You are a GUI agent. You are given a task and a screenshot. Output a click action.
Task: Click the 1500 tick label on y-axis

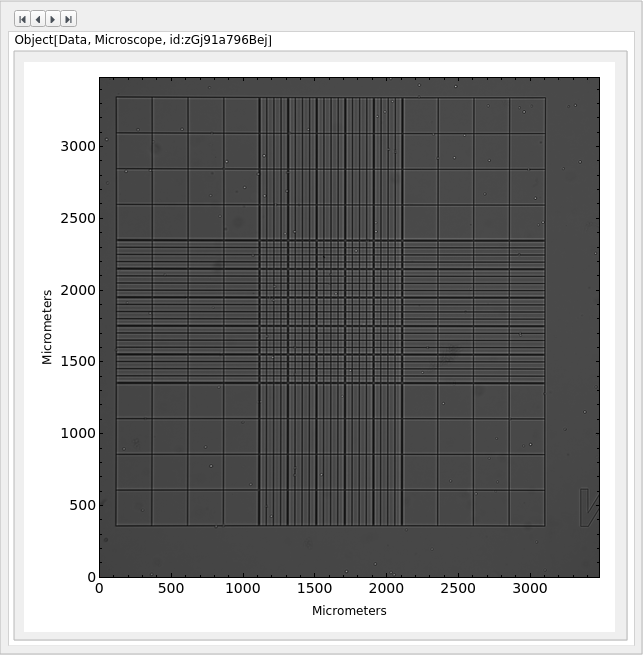coord(77,362)
